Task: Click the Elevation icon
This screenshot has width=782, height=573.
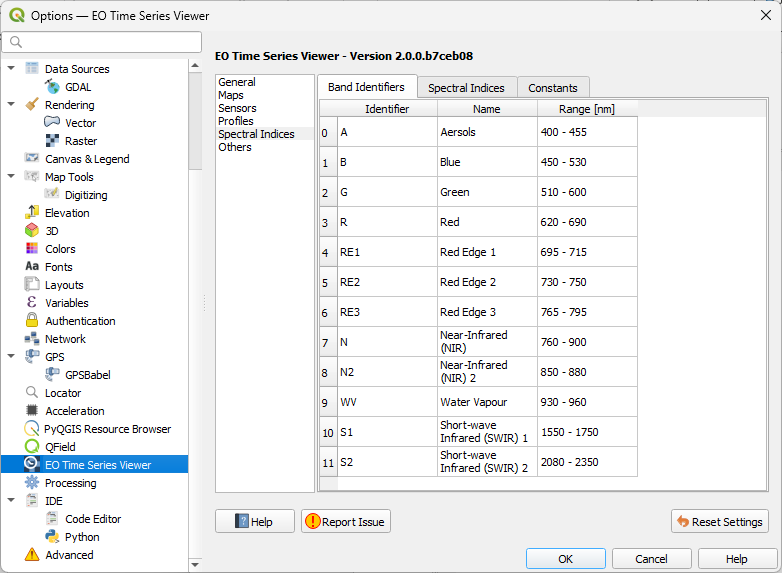Action: click(x=32, y=212)
